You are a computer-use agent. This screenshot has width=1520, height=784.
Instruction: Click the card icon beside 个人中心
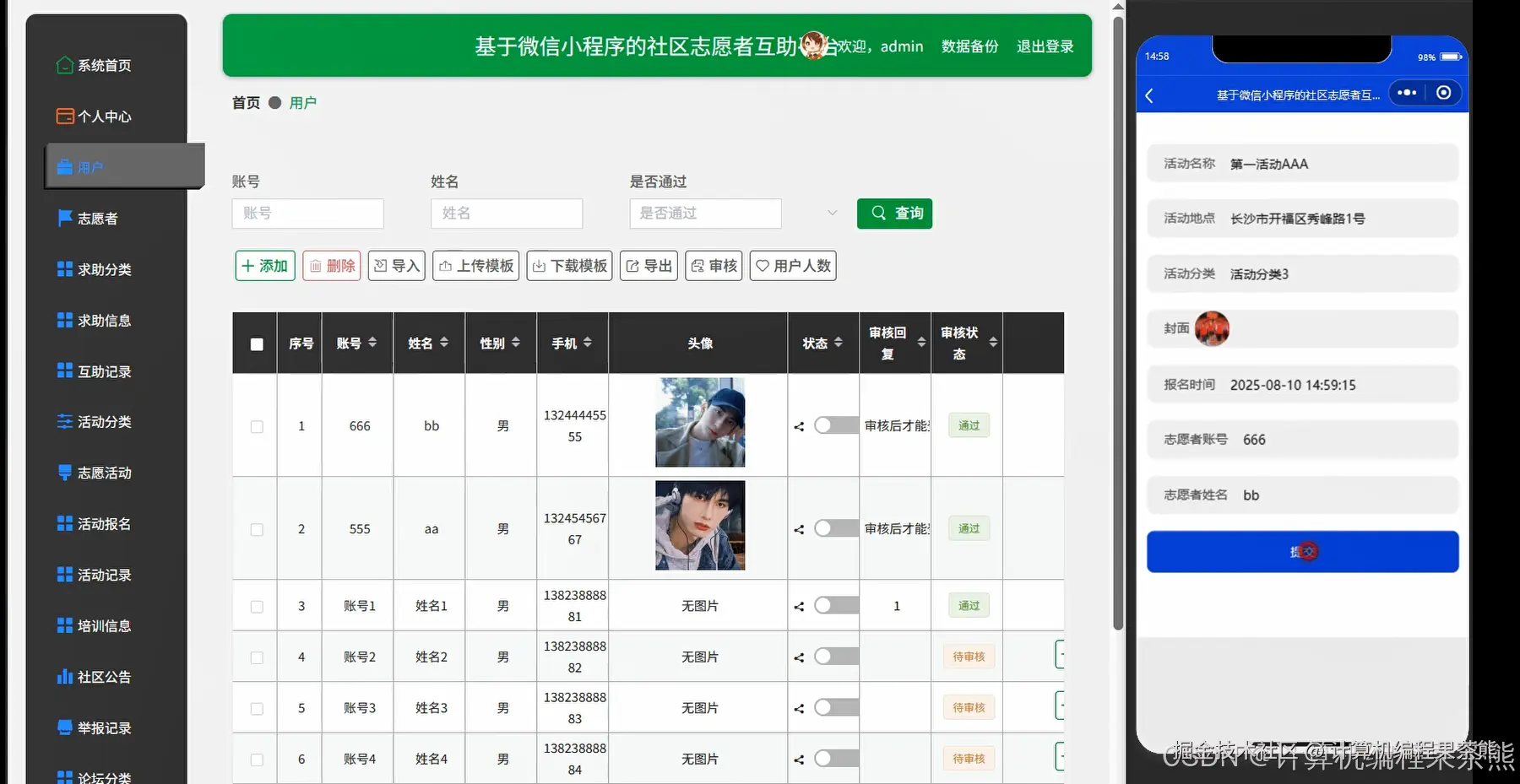coord(65,116)
